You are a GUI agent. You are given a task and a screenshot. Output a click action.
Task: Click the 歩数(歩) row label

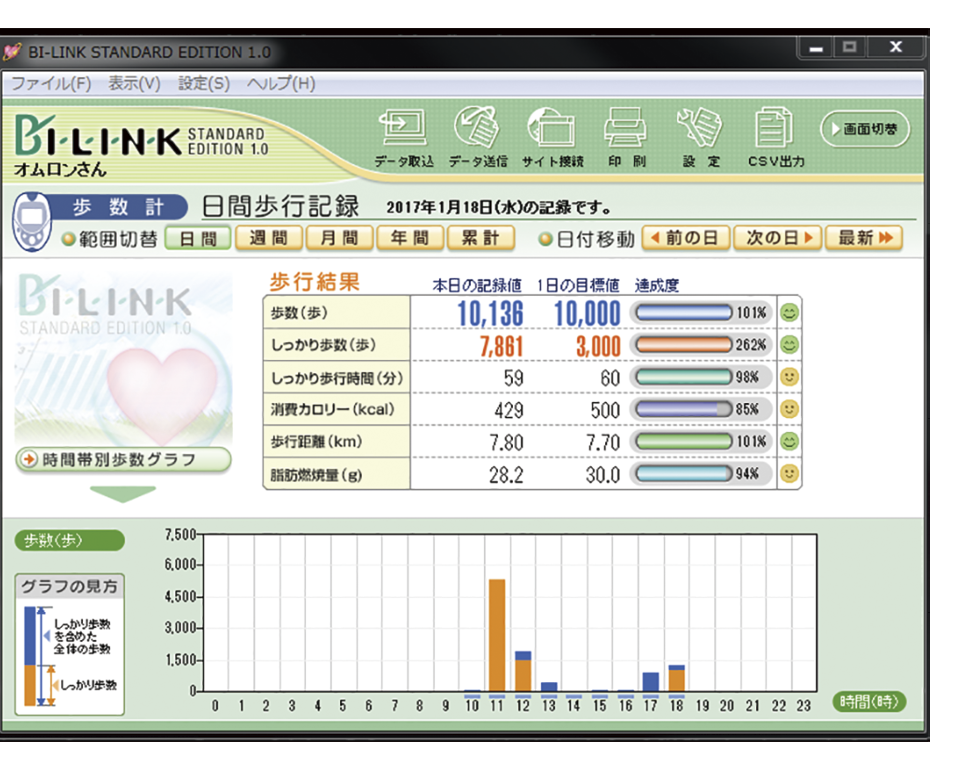click(299, 313)
